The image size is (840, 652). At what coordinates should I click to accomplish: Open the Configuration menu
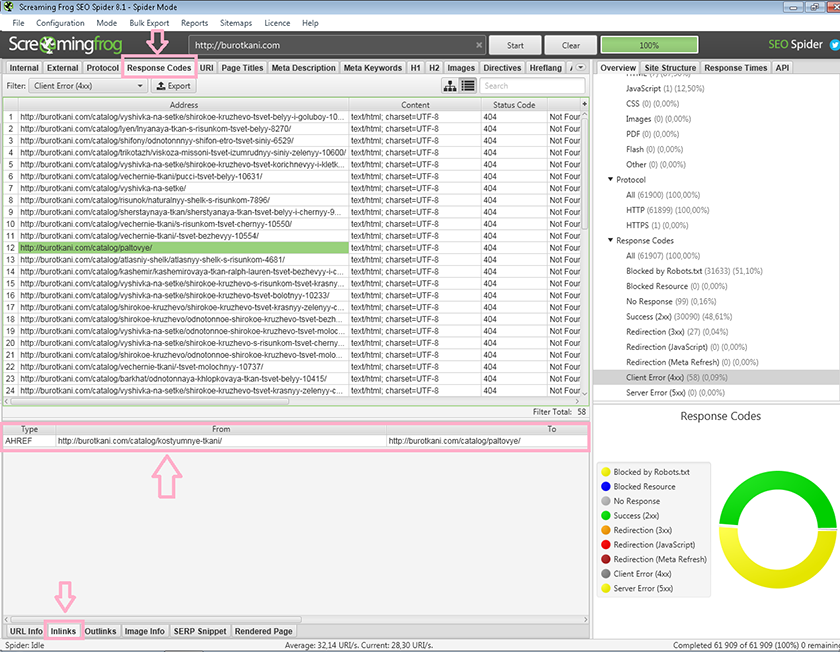point(60,23)
